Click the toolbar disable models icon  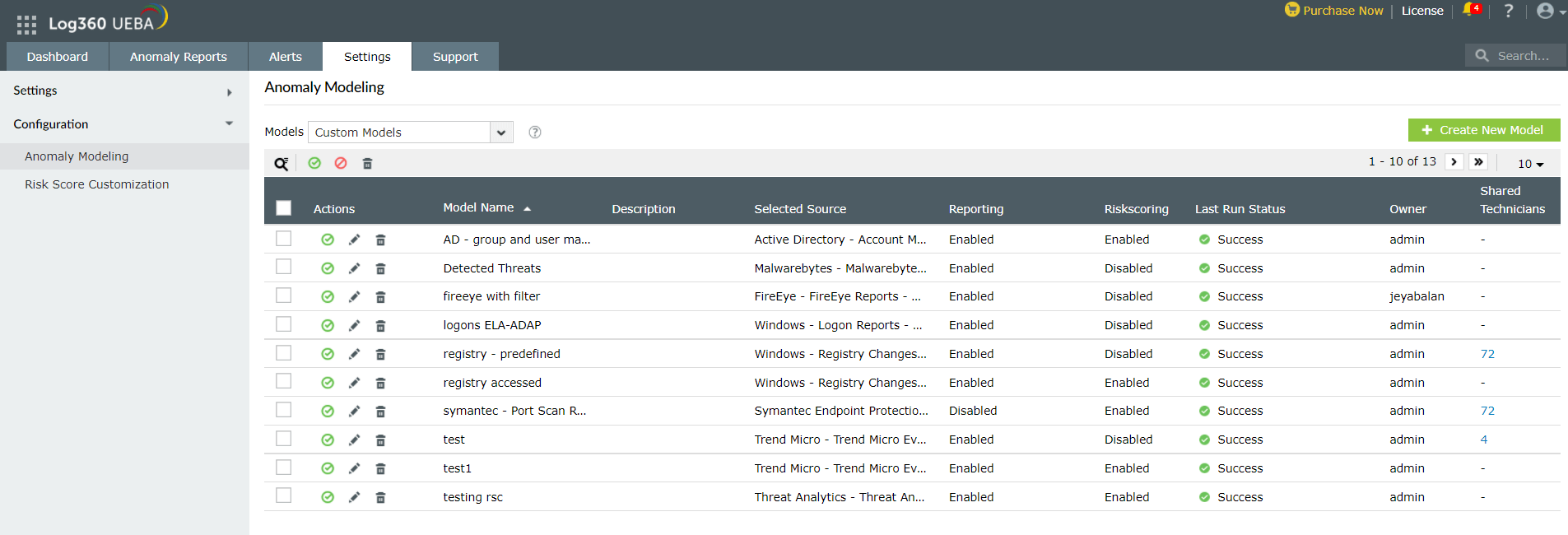341,164
